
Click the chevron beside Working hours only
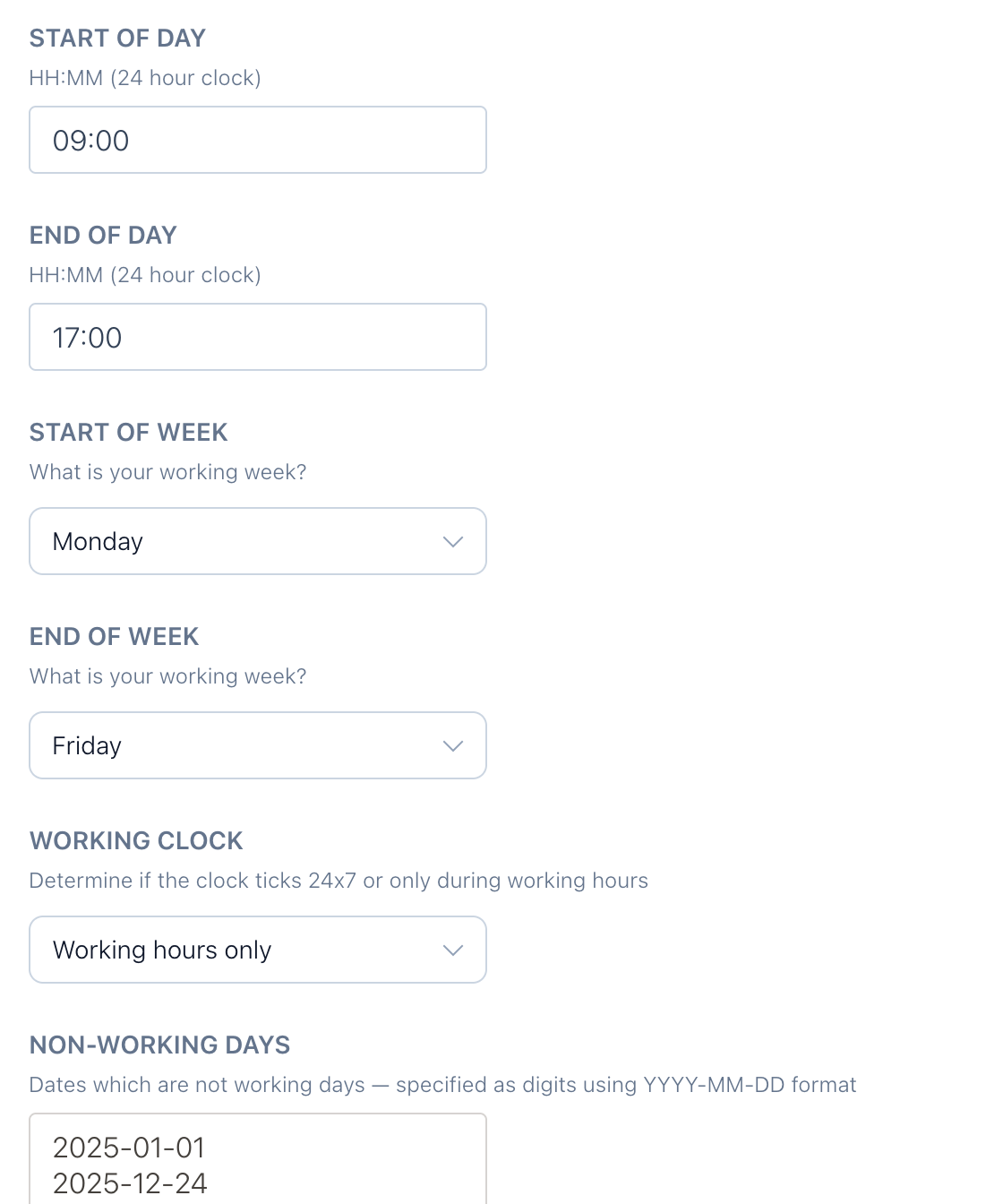[x=453, y=950]
